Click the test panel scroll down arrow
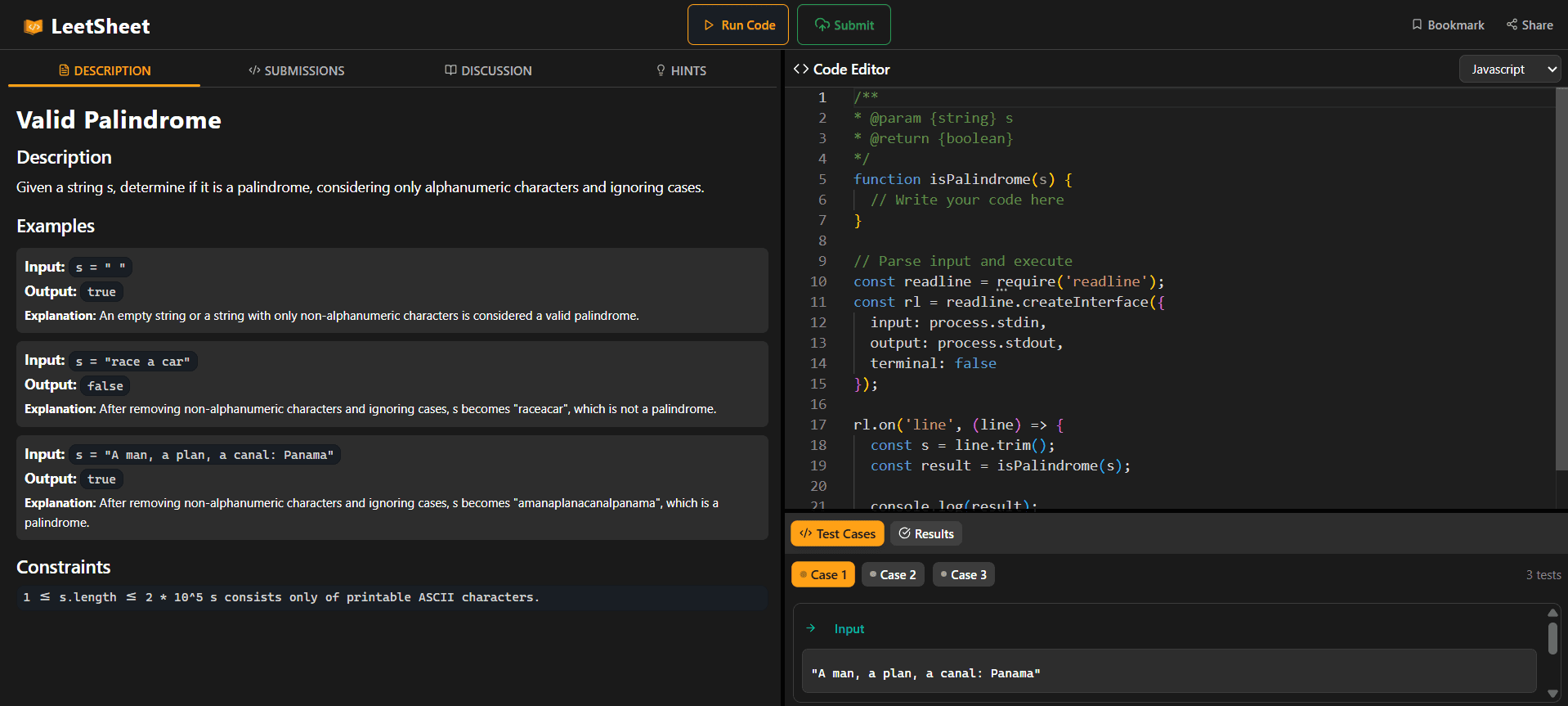 pos(1552,694)
